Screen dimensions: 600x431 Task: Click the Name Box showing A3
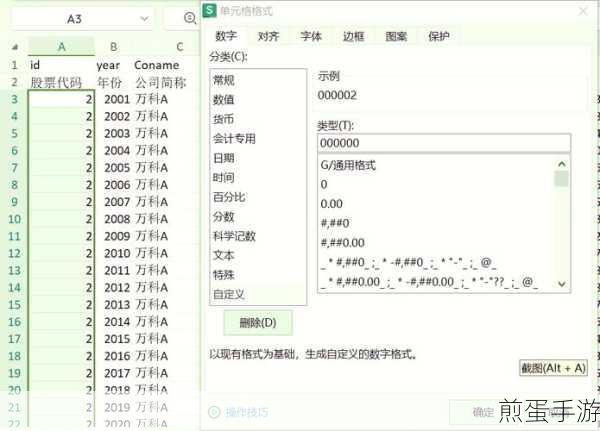click(x=74, y=19)
